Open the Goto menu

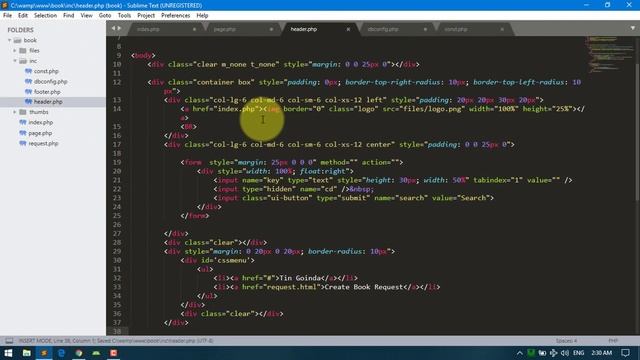105,16
